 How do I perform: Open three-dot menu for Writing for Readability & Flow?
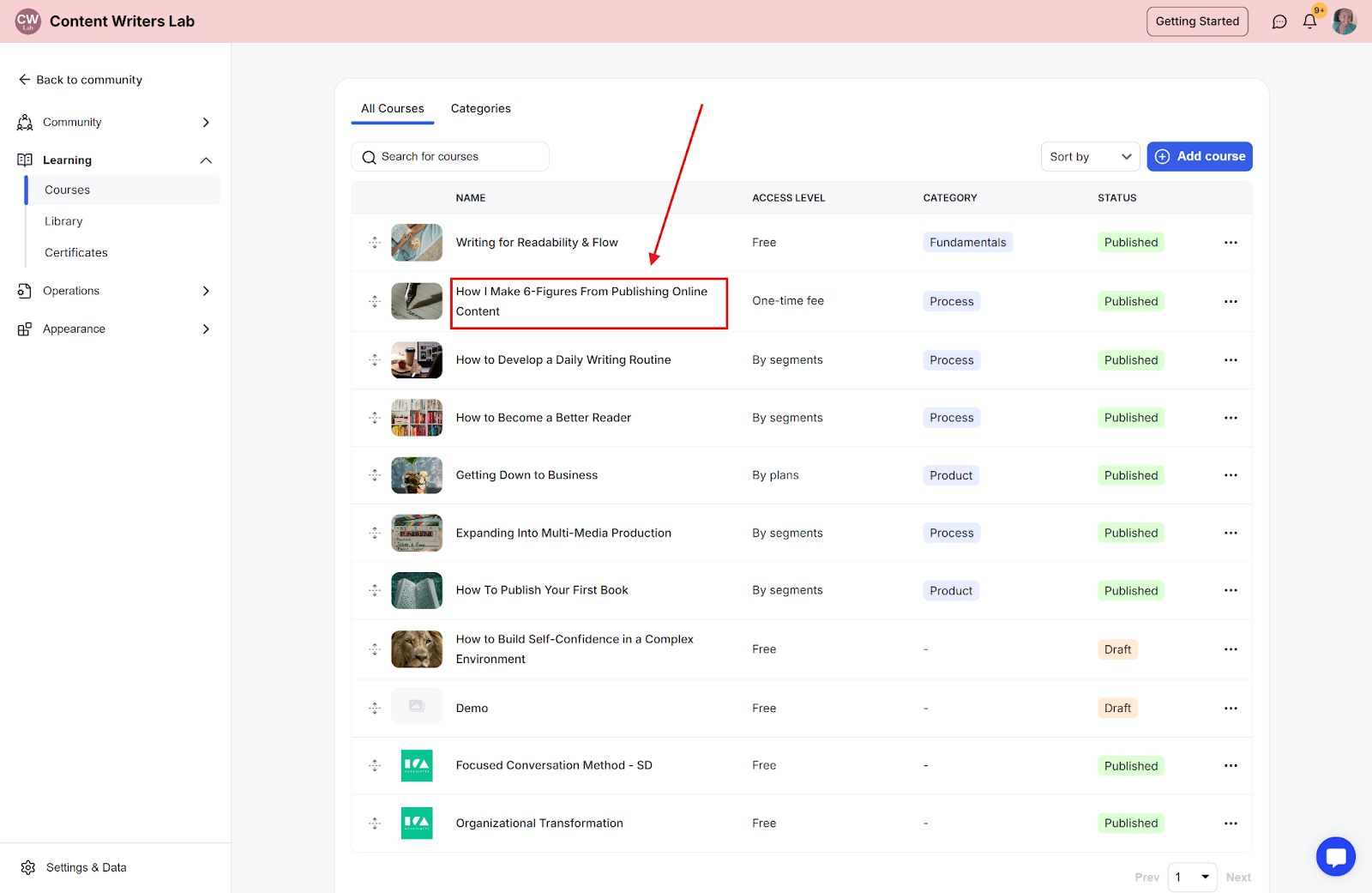[1231, 243]
